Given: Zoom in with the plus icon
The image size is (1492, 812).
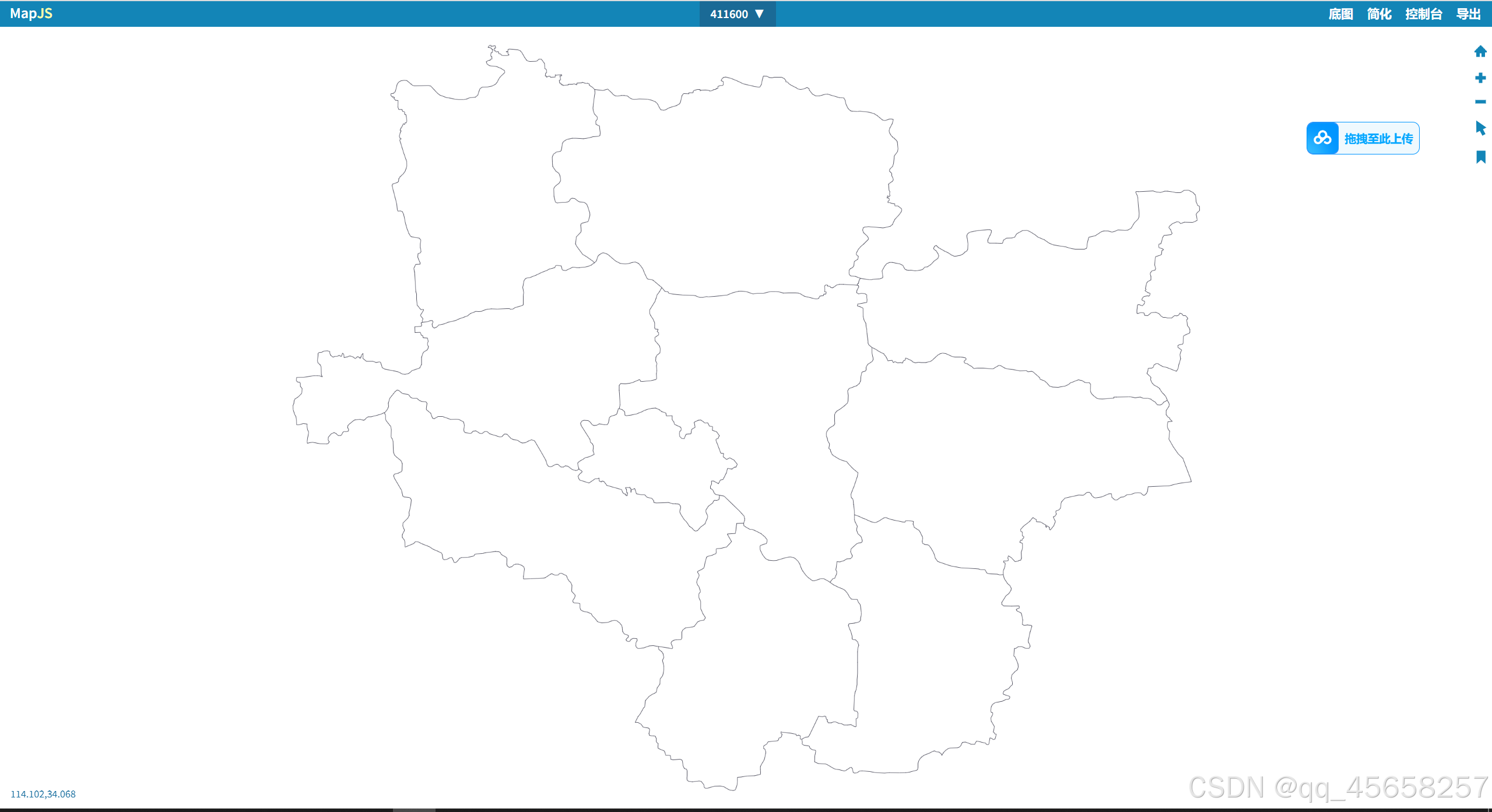Looking at the screenshot, I should coord(1480,78).
